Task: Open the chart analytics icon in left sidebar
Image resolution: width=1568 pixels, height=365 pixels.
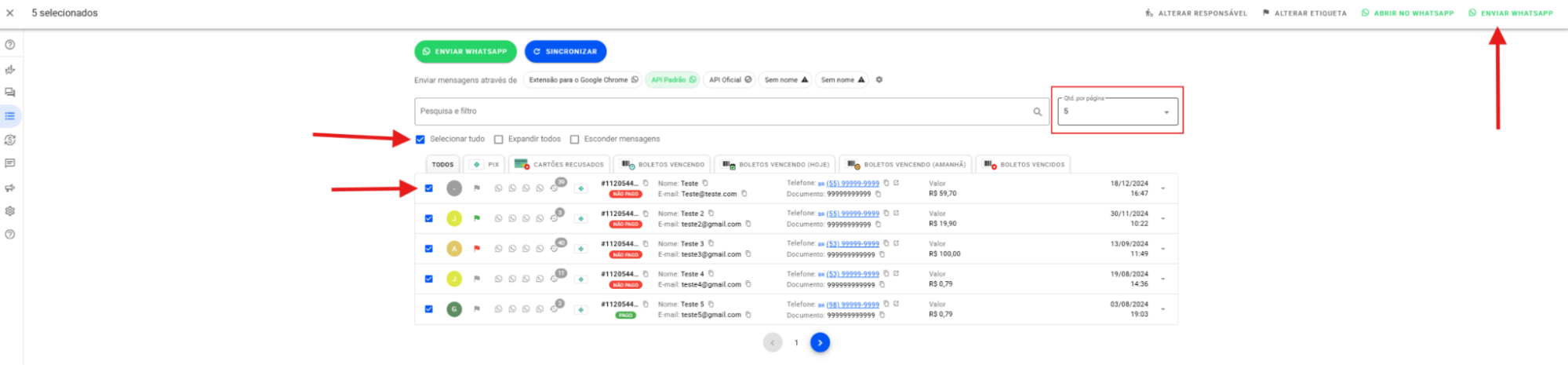Action: pyautogui.click(x=10, y=69)
